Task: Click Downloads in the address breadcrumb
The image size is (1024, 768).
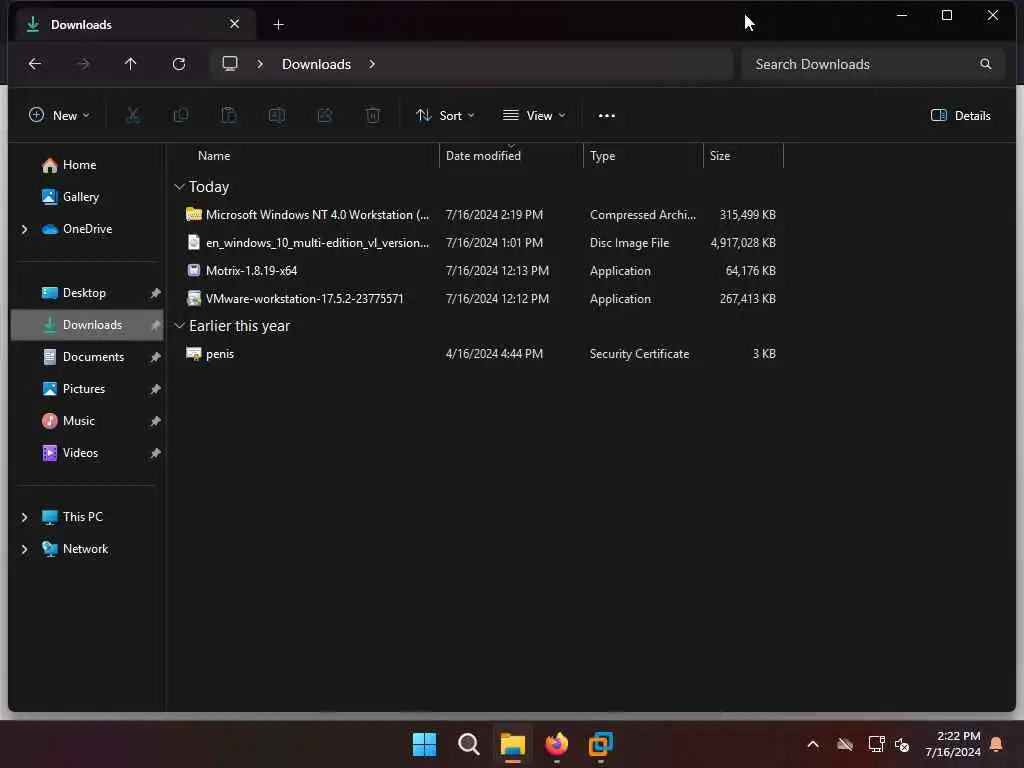Action: pos(316,64)
